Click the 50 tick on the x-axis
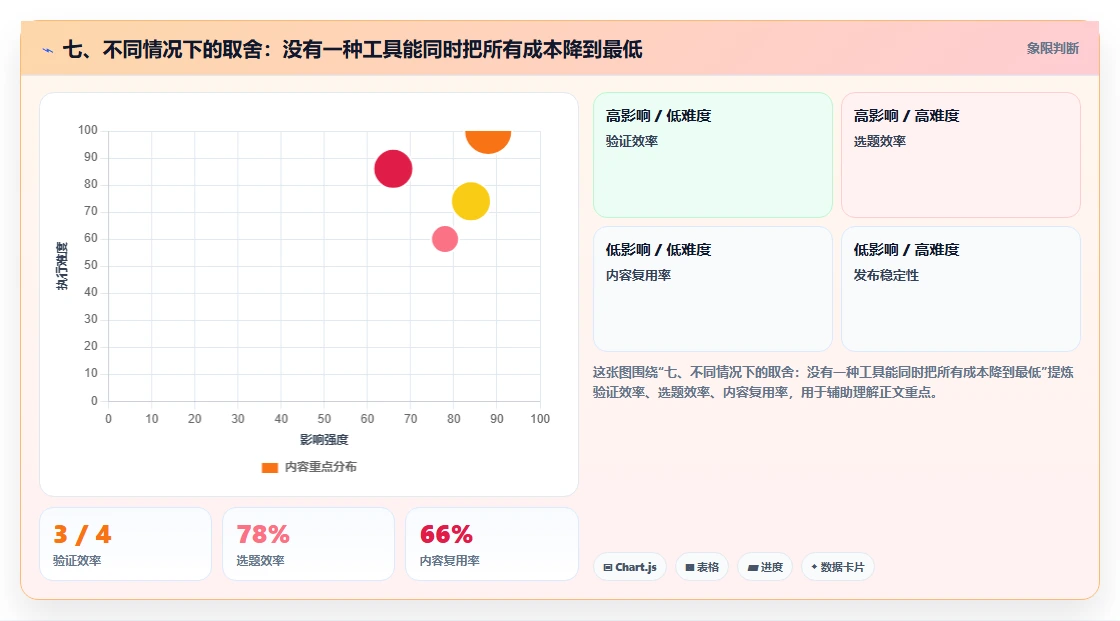Image resolution: width=1120 pixels, height=621 pixels. pos(324,419)
